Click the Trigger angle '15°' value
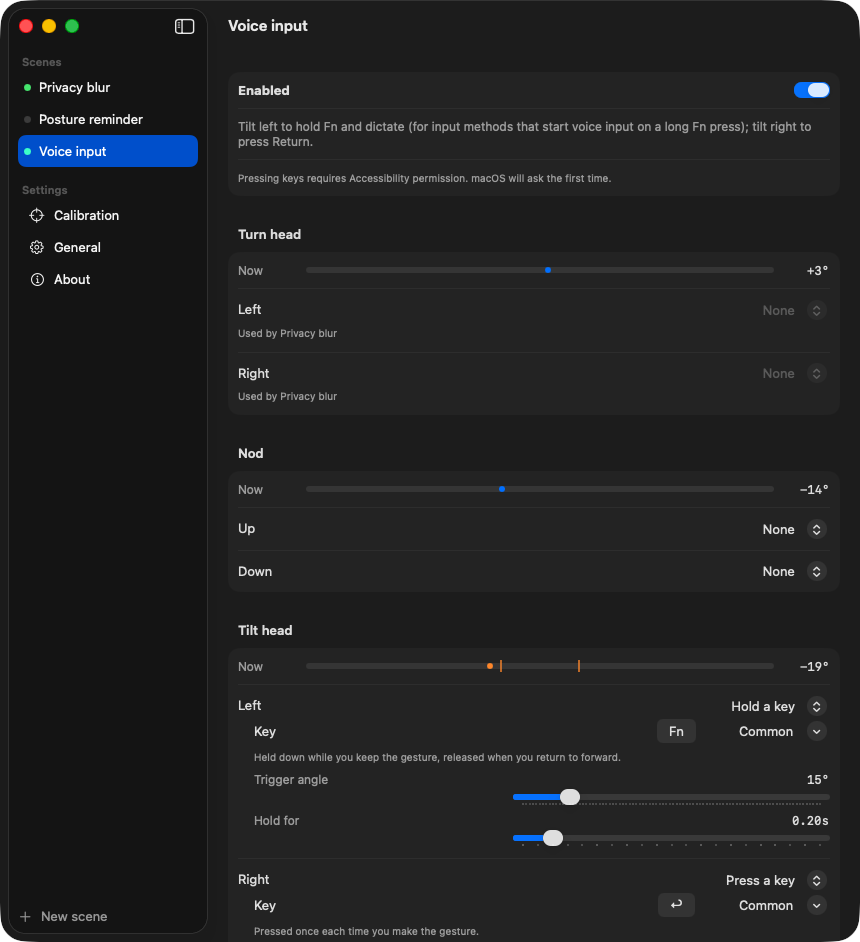This screenshot has width=860, height=942. [817, 780]
